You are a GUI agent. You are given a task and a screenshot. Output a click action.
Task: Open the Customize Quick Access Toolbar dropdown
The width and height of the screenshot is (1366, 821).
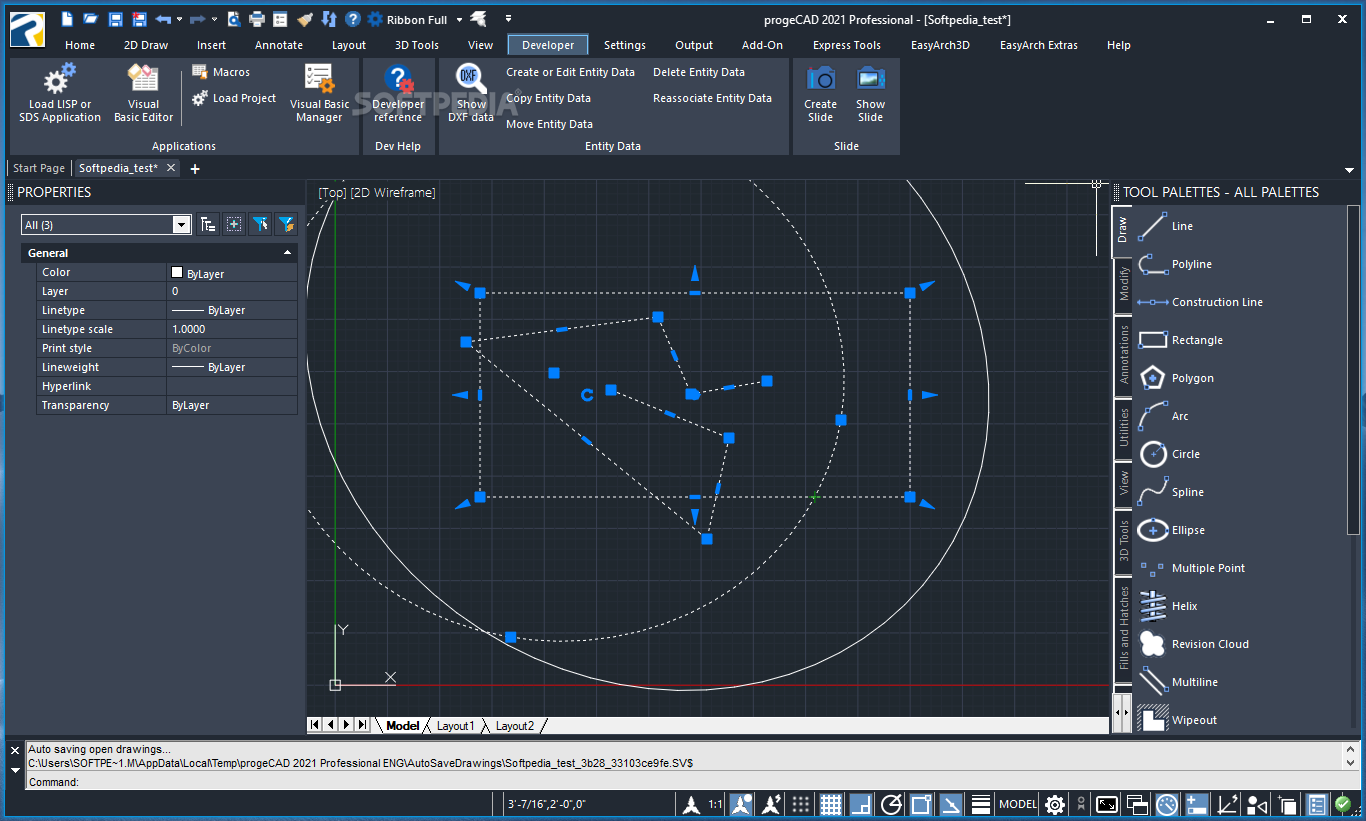click(x=508, y=19)
